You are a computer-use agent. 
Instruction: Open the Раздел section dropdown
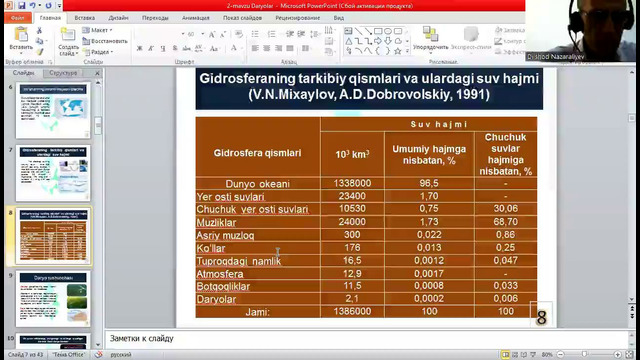98,52
